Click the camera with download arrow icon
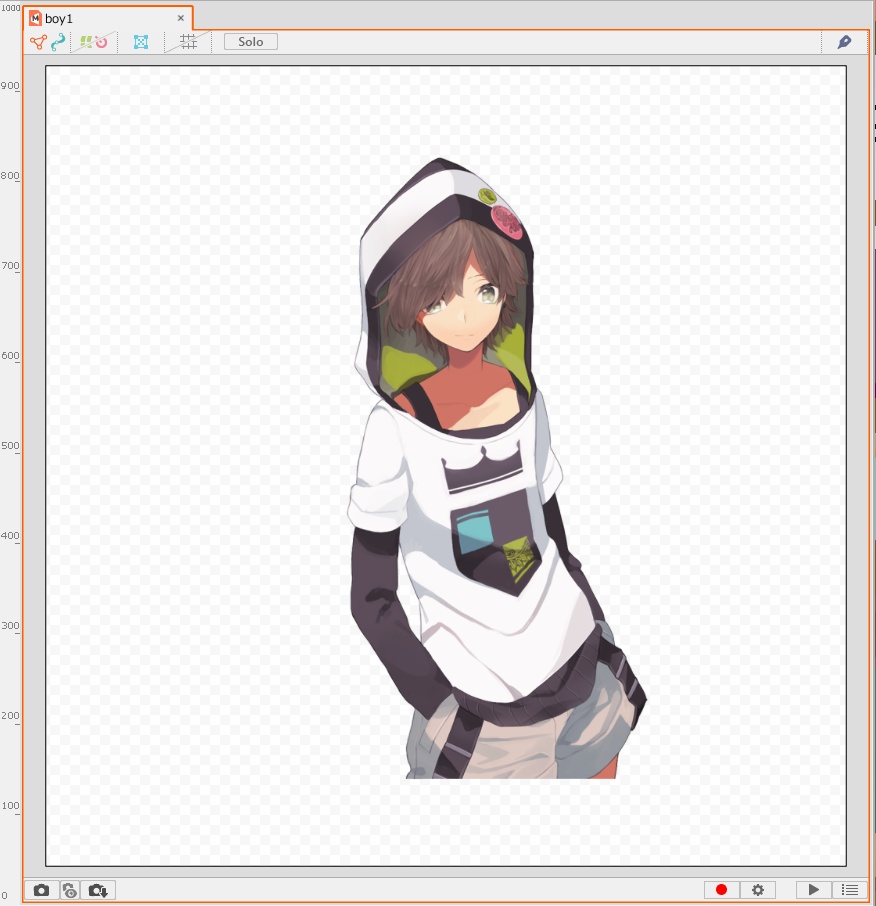 pyautogui.click(x=98, y=890)
